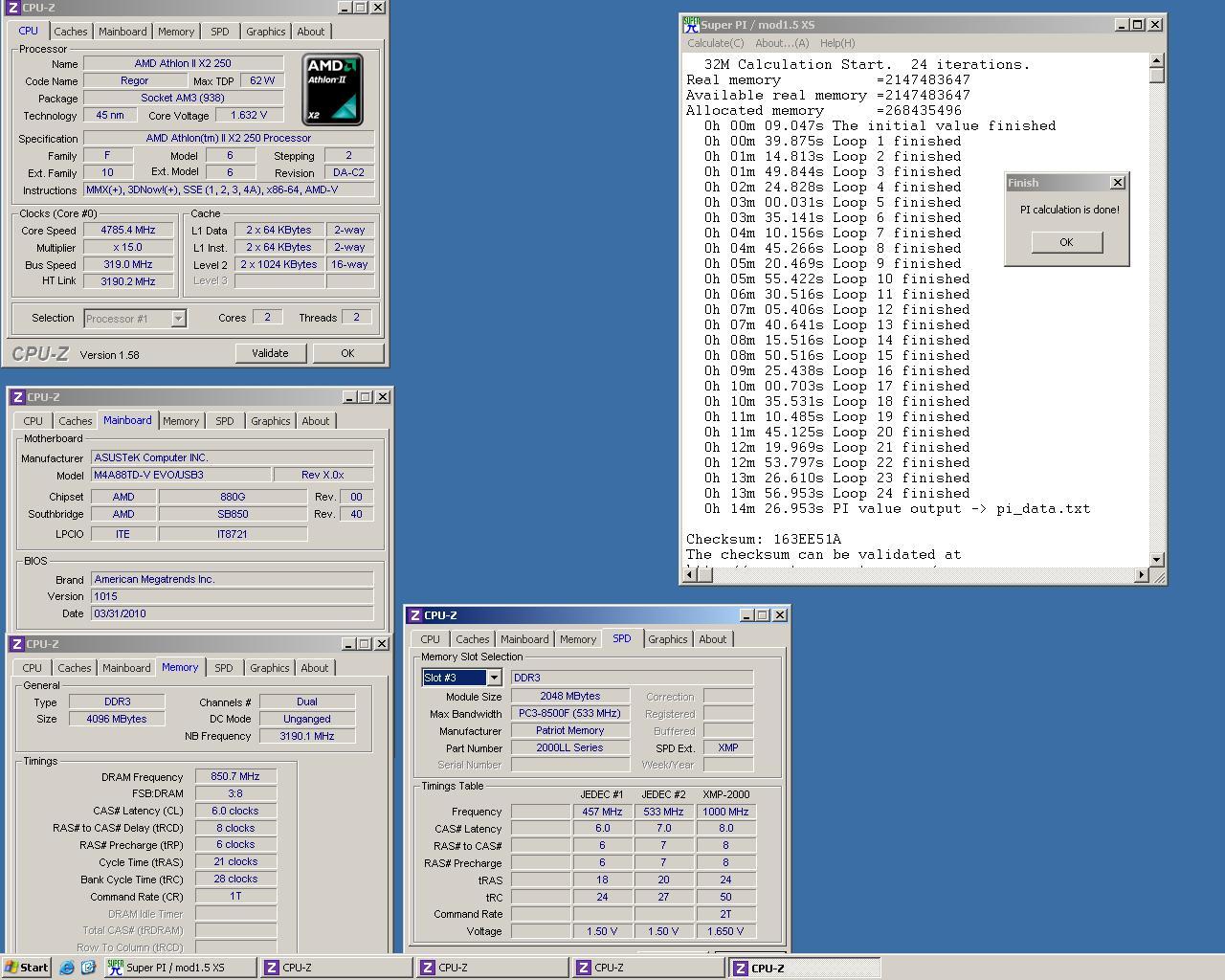
Task: Open the Start menu
Action: (26, 968)
